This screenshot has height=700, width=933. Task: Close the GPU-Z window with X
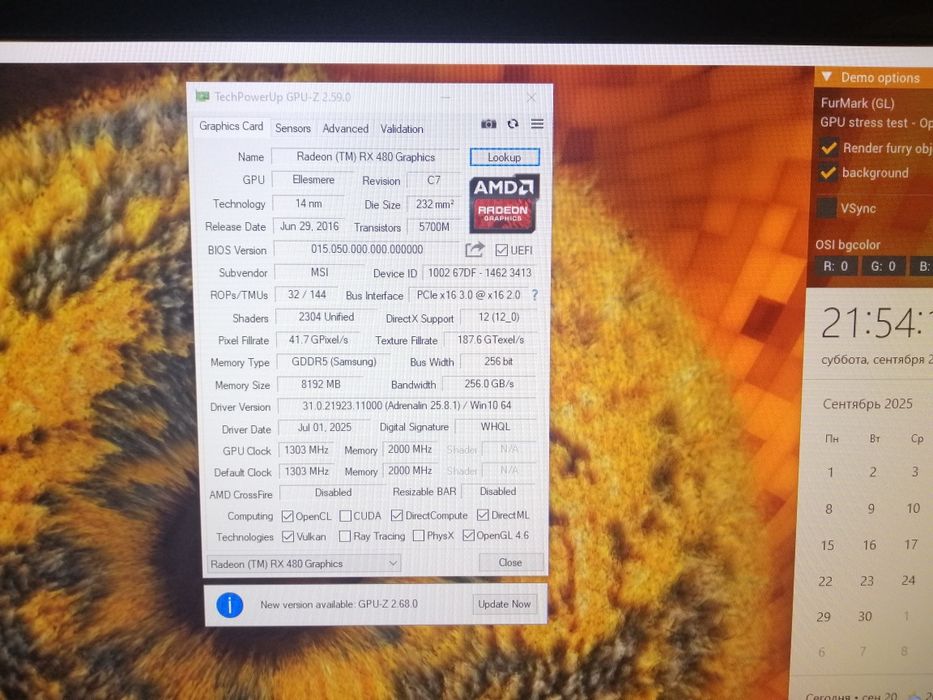(x=531, y=97)
